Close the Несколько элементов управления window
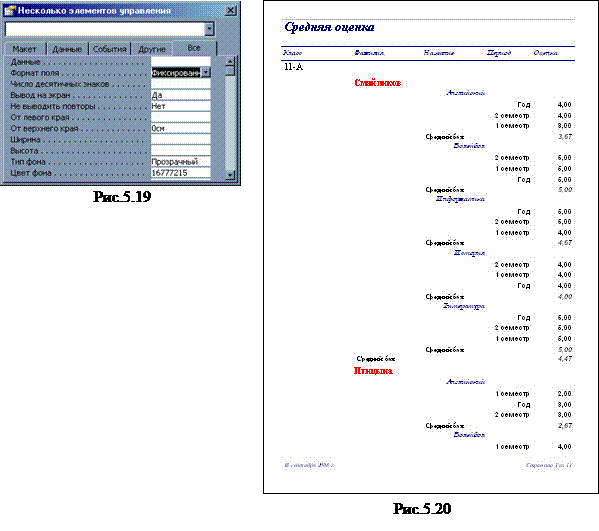 230,11
